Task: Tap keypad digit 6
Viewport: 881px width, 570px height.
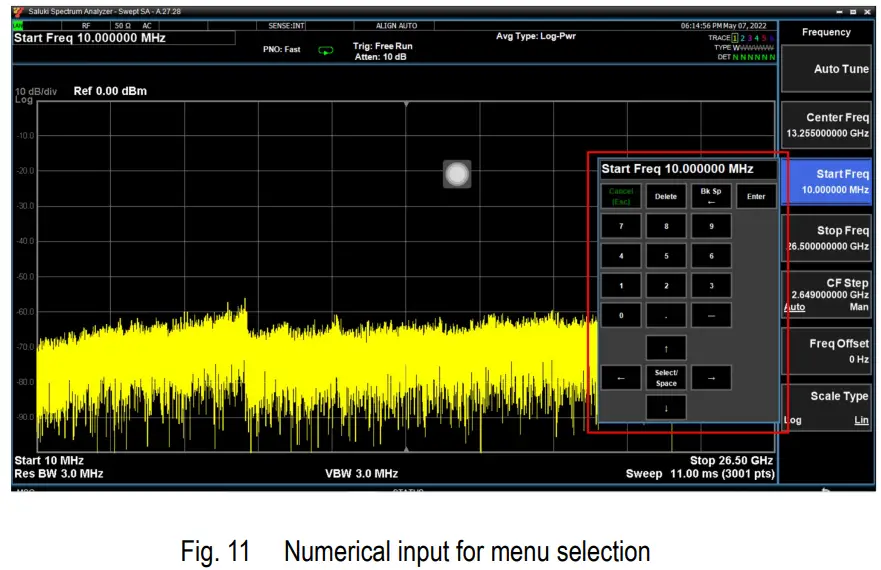Action: tap(711, 256)
